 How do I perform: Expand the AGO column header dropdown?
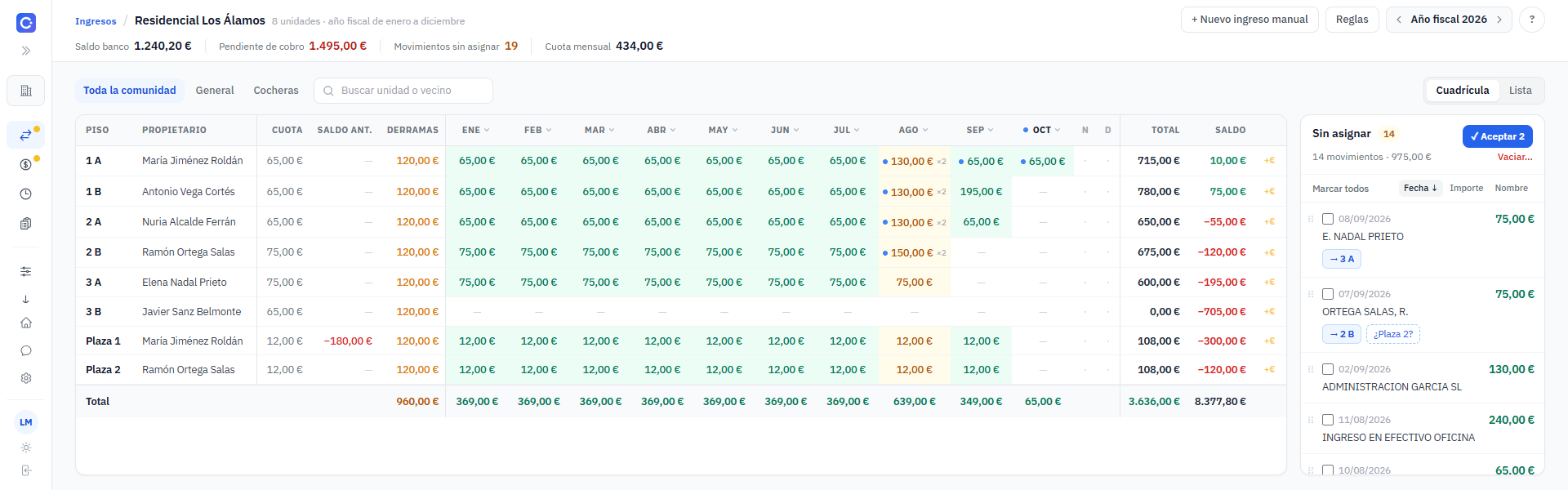click(x=913, y=131)
